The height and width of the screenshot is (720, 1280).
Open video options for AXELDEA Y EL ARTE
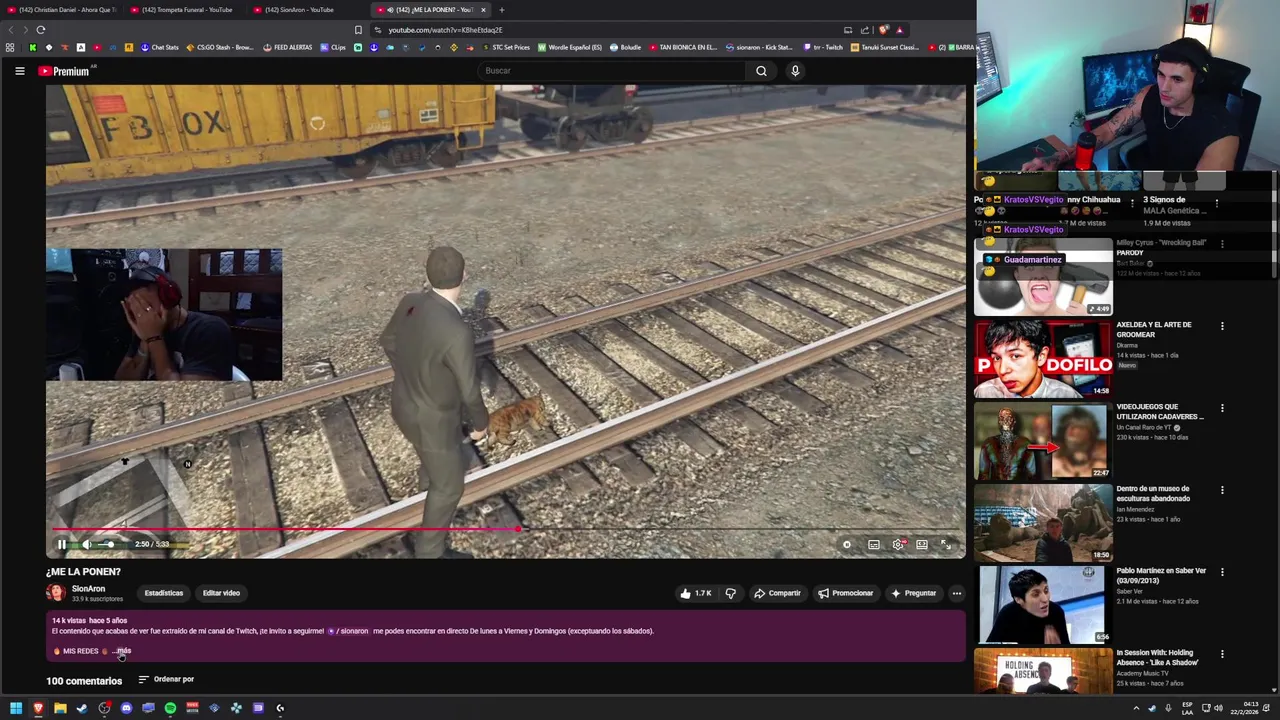tap(1222, 326)
